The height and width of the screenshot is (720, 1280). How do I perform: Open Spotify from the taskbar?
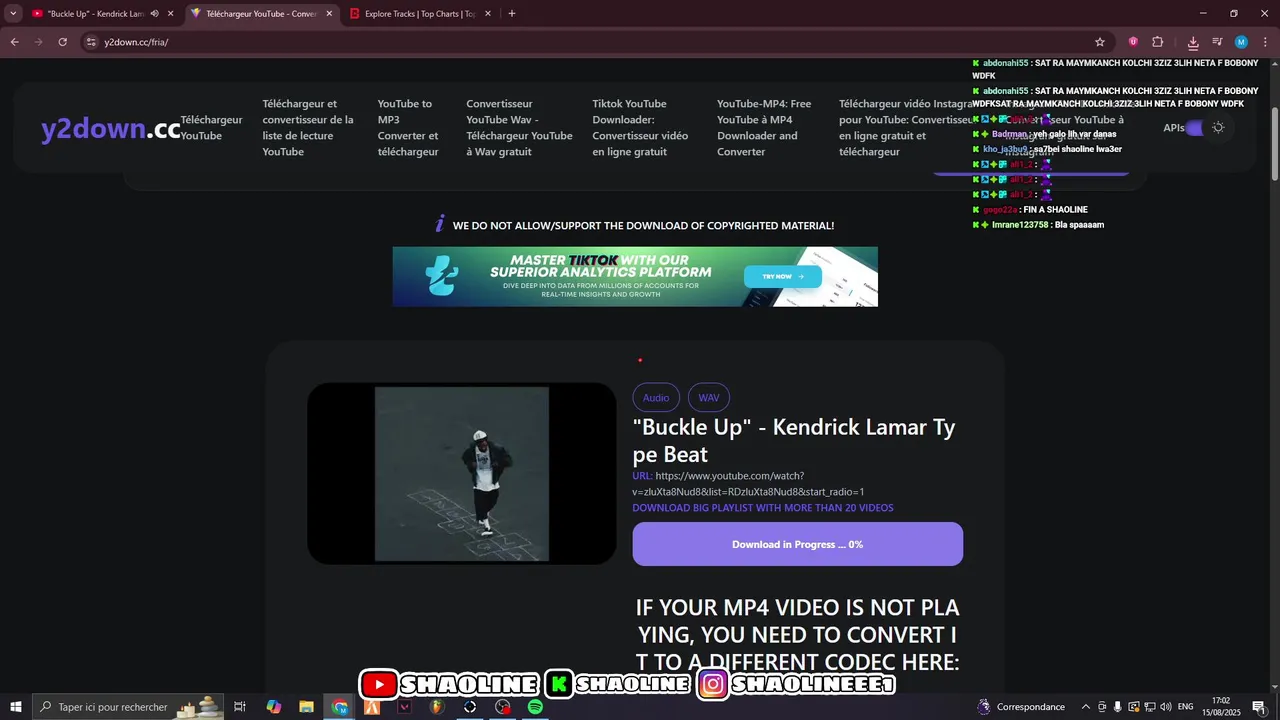point(535,707)
